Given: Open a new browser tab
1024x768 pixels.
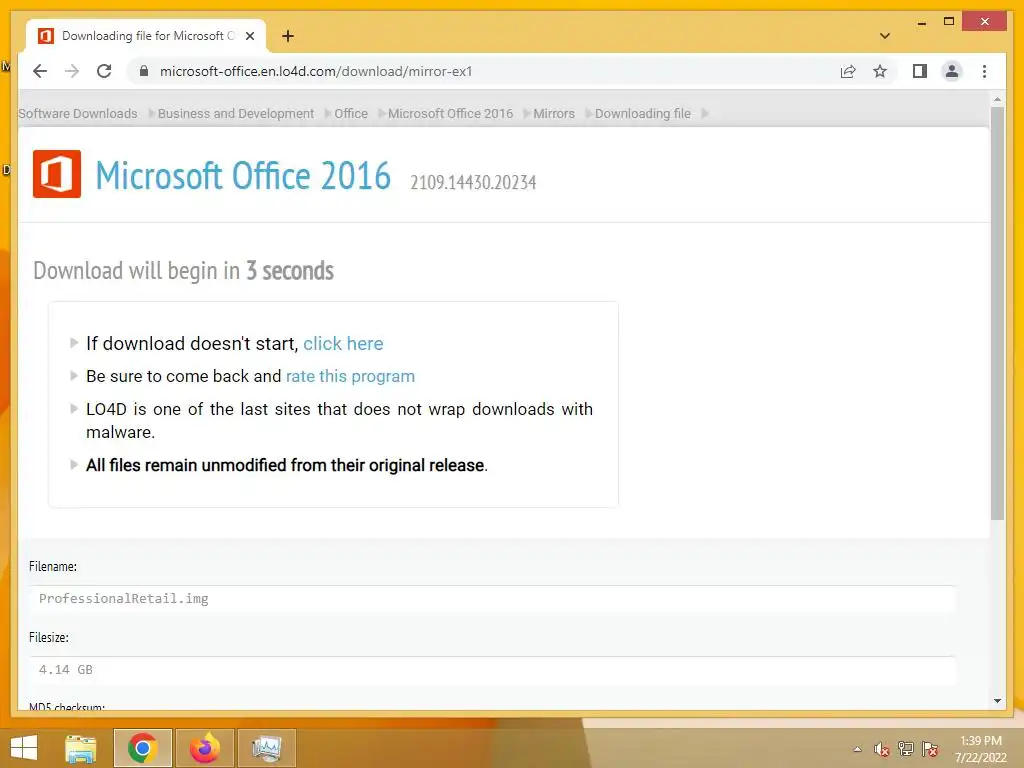Looking at the screenshot, I should [x=288, y=36].
